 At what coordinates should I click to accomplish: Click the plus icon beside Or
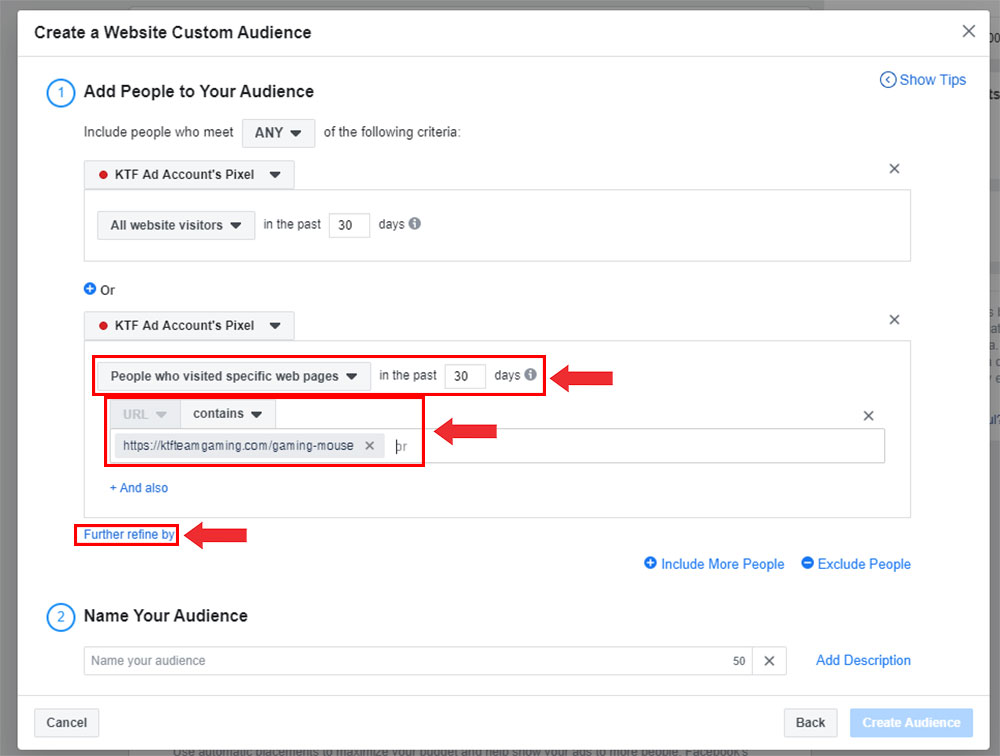(90, 289)
